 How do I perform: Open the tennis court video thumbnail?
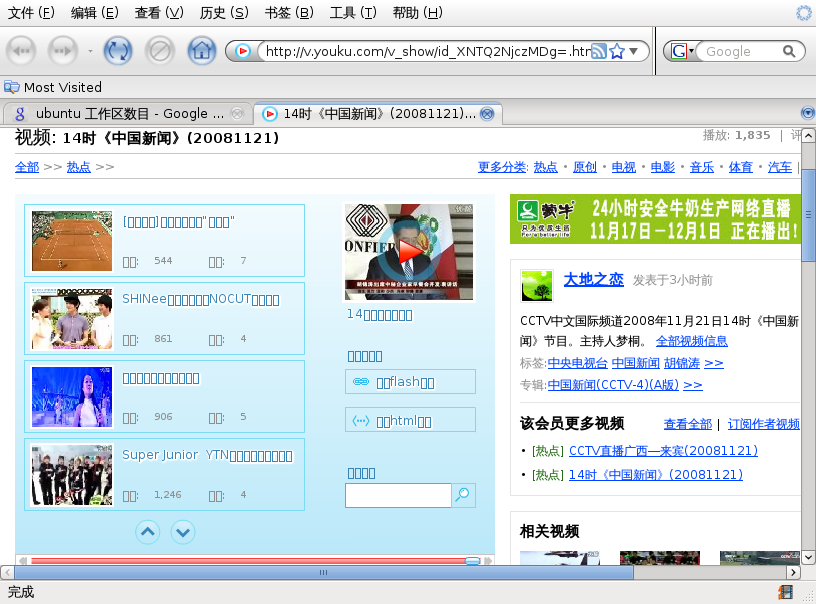[x=72, y=241]
